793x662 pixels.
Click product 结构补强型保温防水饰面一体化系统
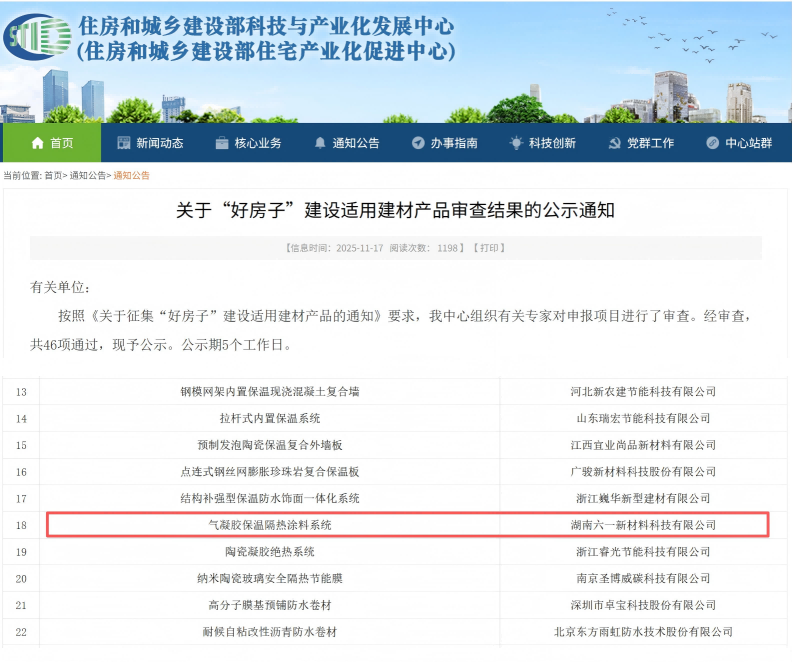(x=270, y=498)
